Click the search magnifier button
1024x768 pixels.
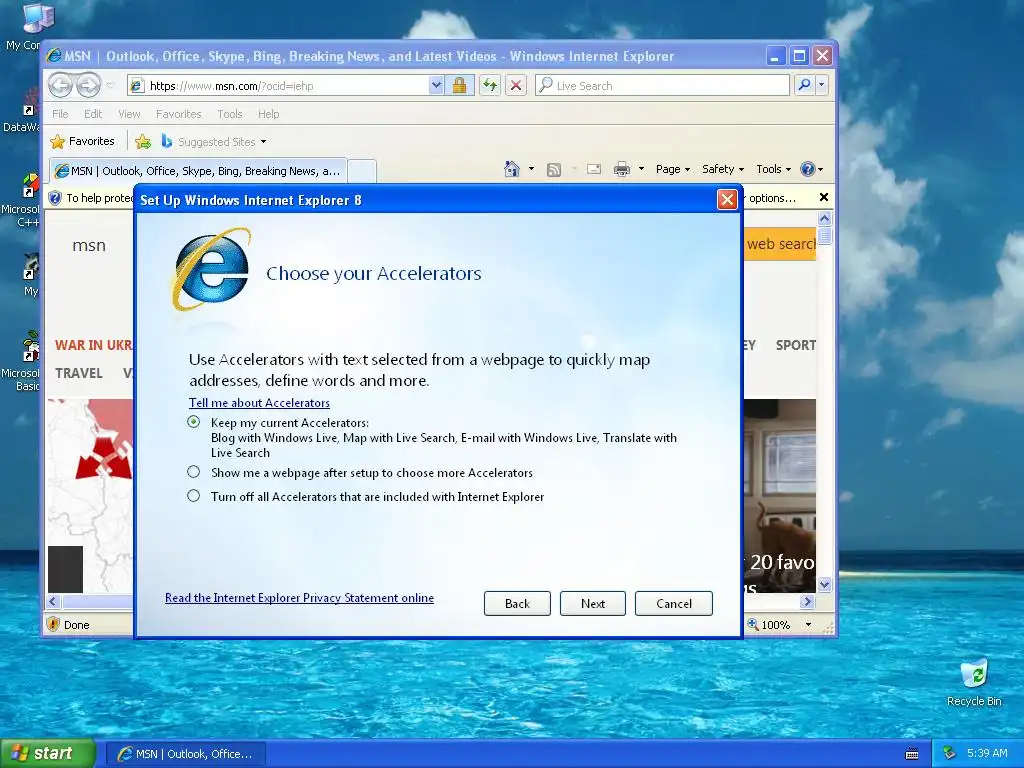coord(805,85)
